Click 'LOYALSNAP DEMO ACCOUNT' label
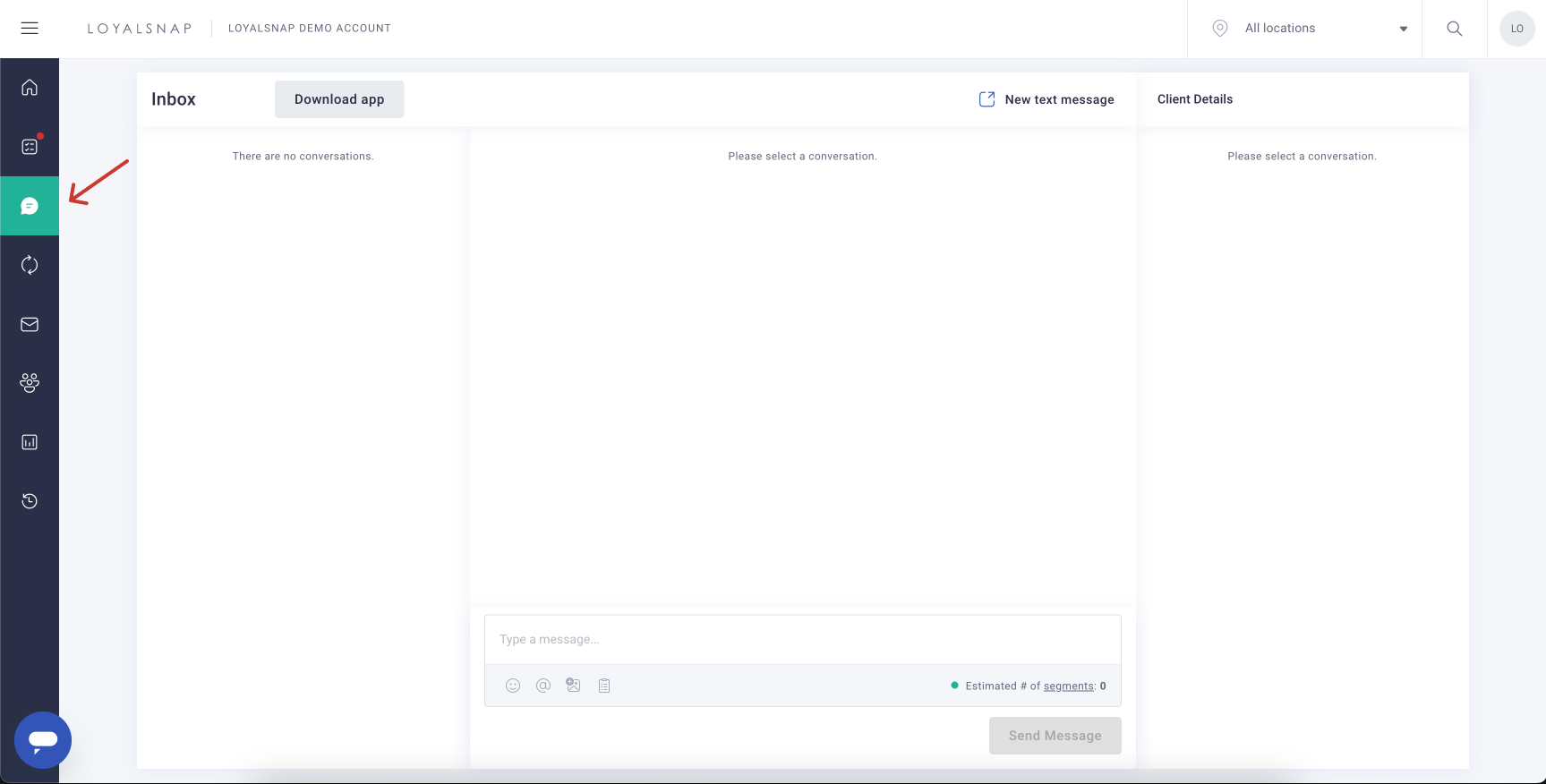Image resolution: width=1546 pixels, height=784 pixels. [x=310, y=29]
